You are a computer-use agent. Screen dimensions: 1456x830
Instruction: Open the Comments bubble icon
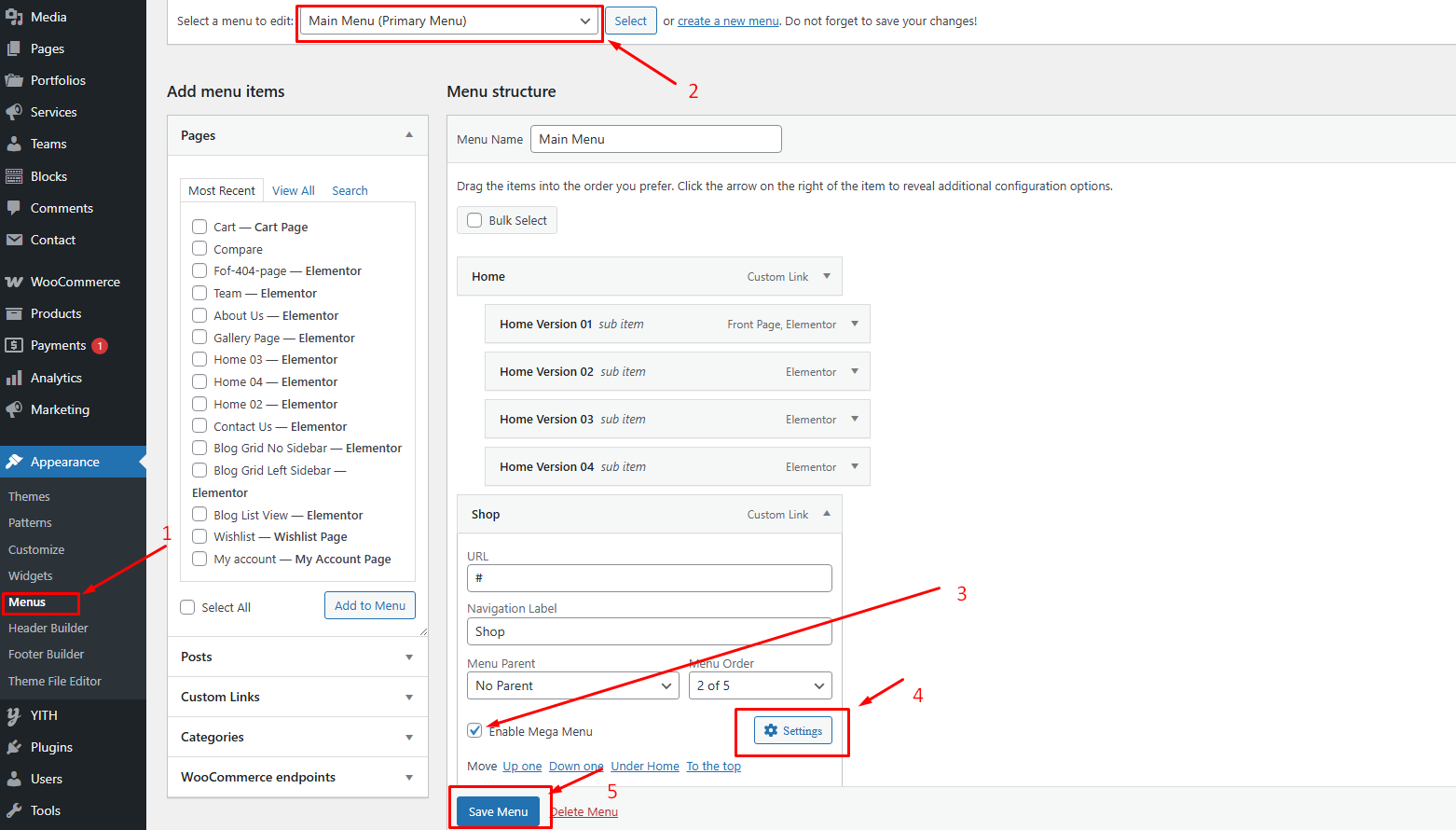14,208
